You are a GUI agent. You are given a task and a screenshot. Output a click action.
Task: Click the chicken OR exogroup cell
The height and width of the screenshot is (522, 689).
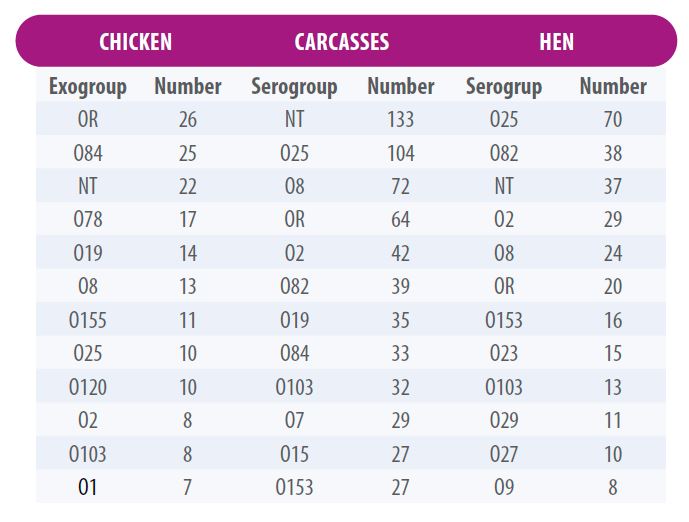pos(88,120)
